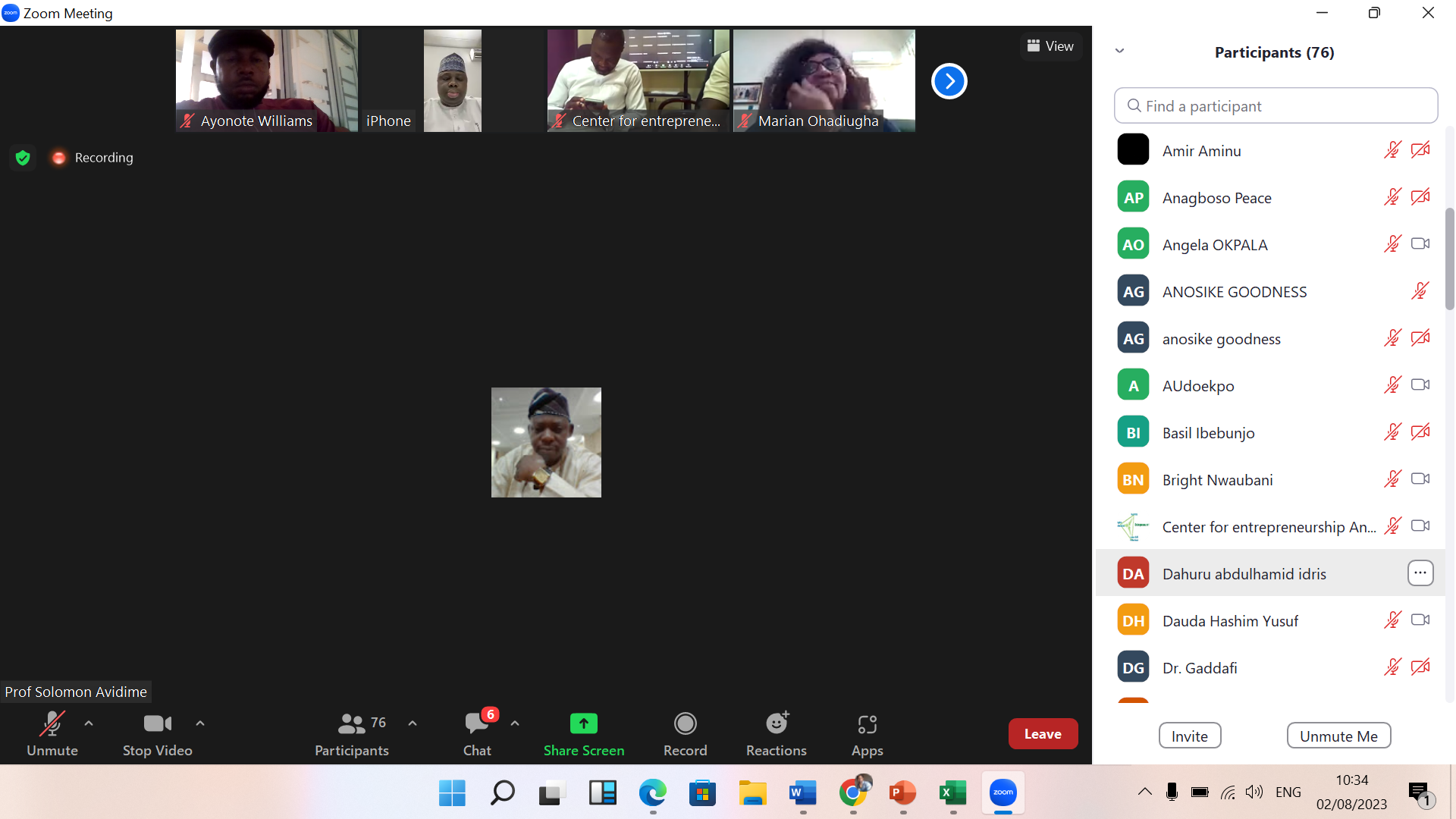The width and height of the screenshot is (1456, 819).
Task: Toggle Amir Aminu's muted microphone icon
Action: pos(1392,149)
